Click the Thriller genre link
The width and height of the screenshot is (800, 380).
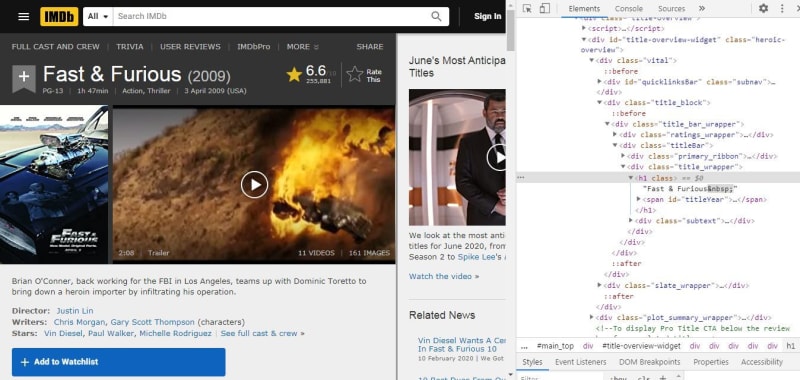tap(158, 91)
